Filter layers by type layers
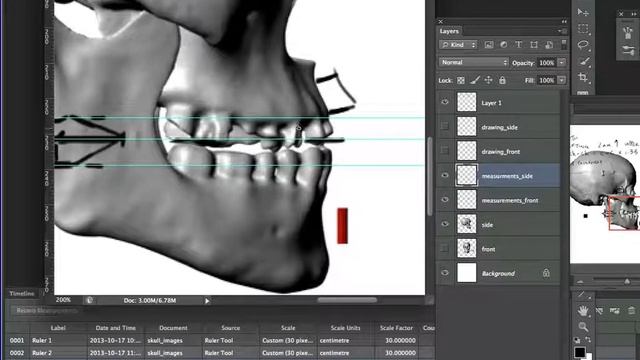This screenshot has height=360, width=640. (518, 45)
